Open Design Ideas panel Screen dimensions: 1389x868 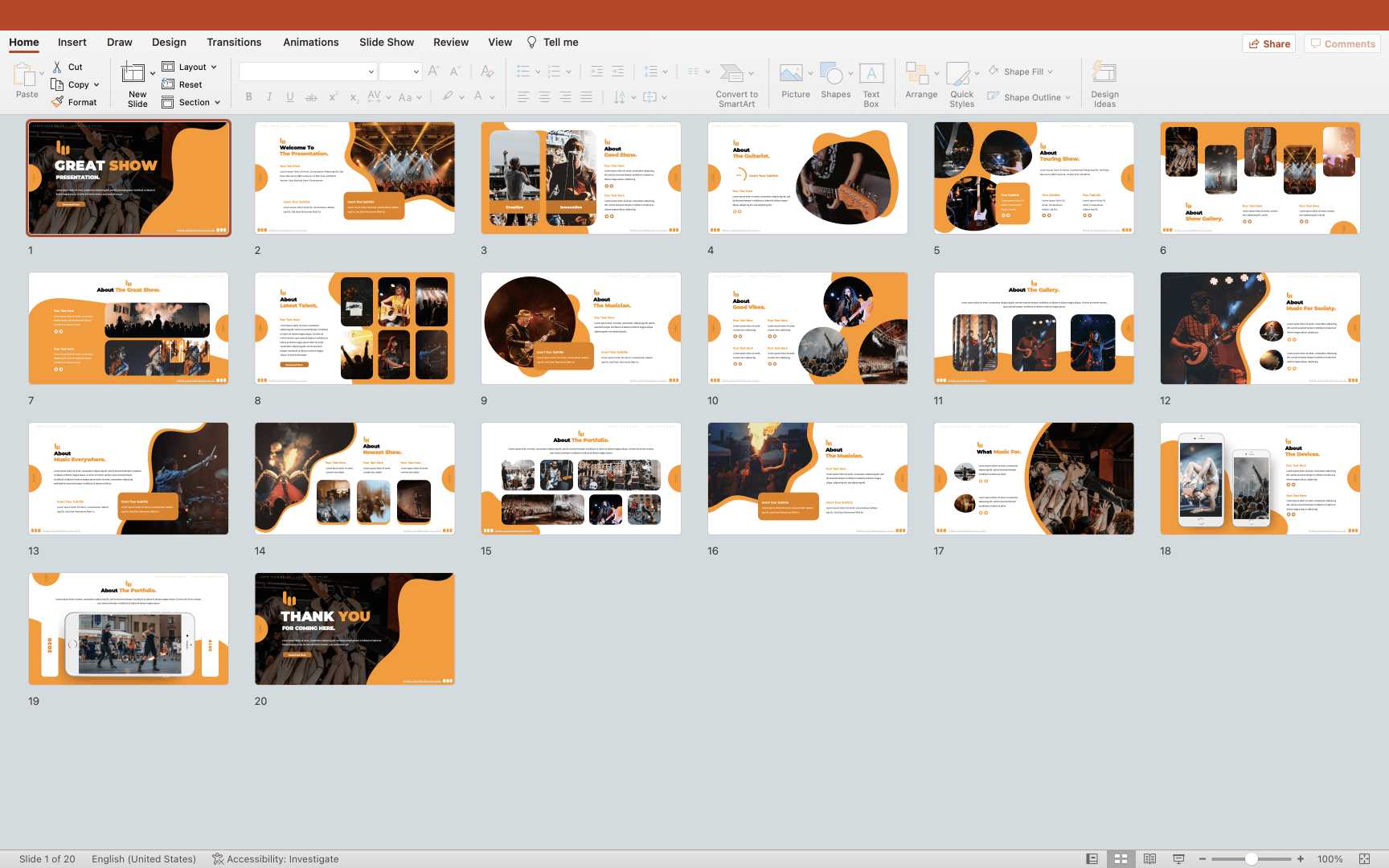1104,74
